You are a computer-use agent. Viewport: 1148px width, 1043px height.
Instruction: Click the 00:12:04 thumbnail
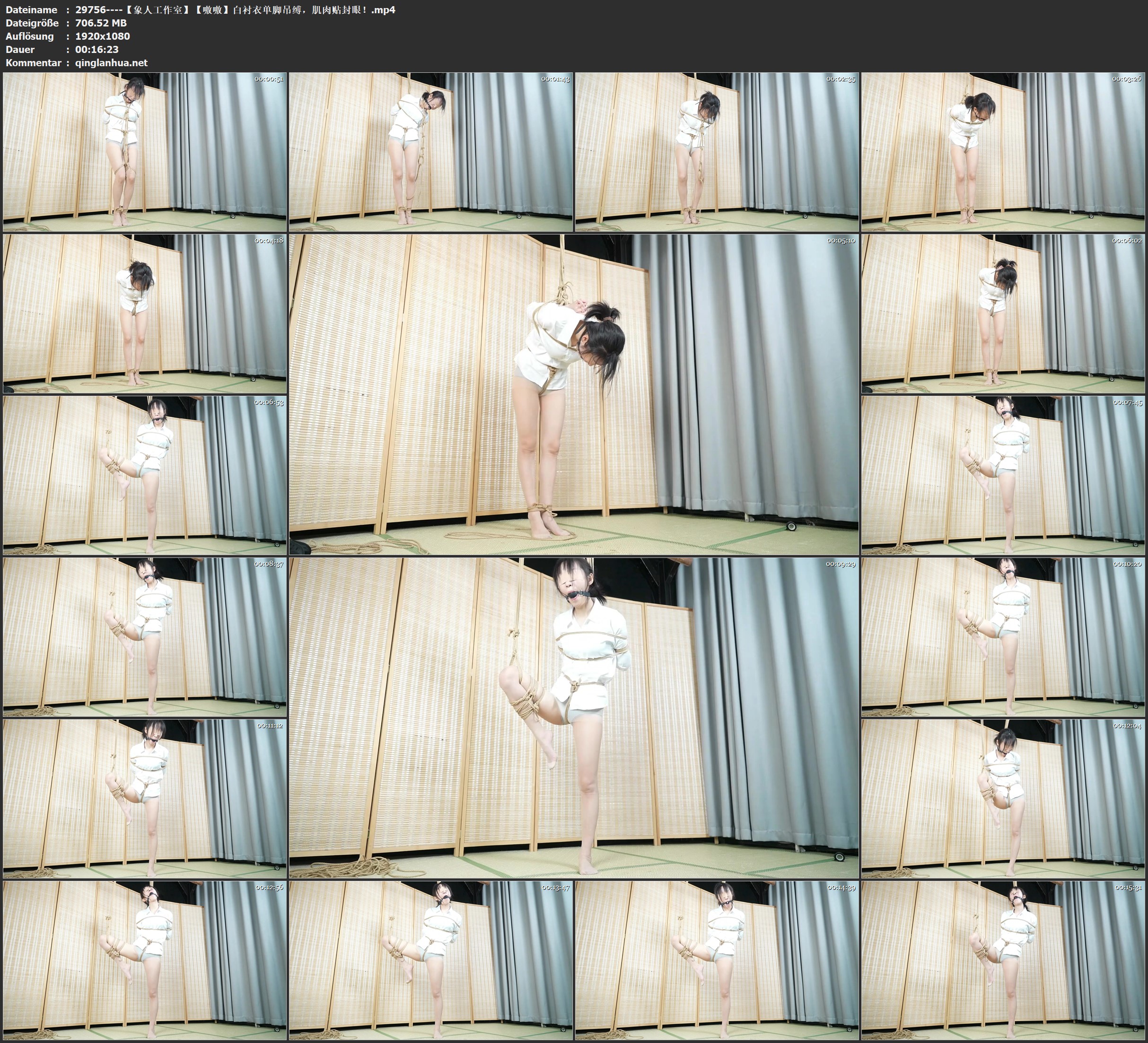coord(1003,798)
